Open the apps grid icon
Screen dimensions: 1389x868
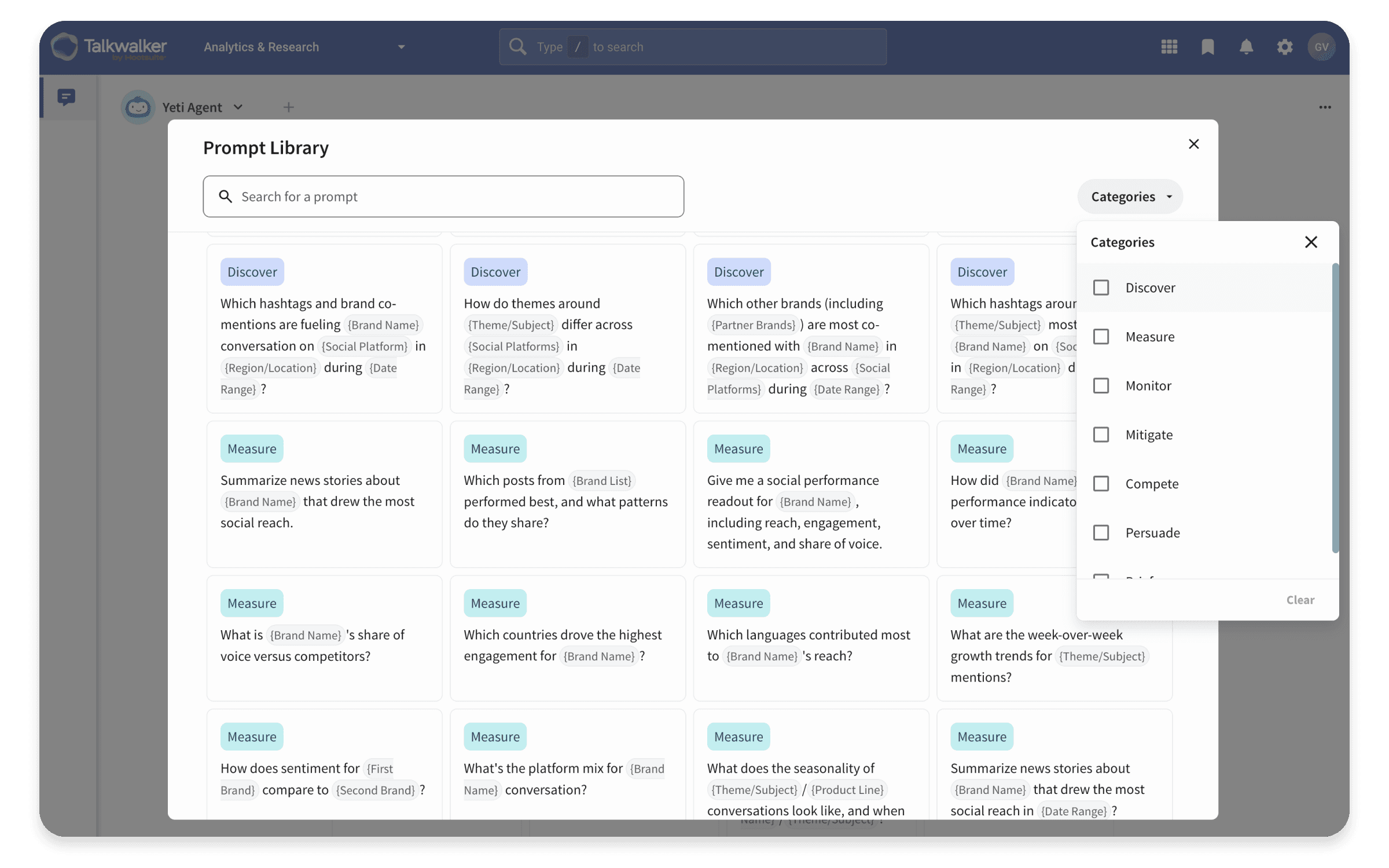pos(1169,47)
